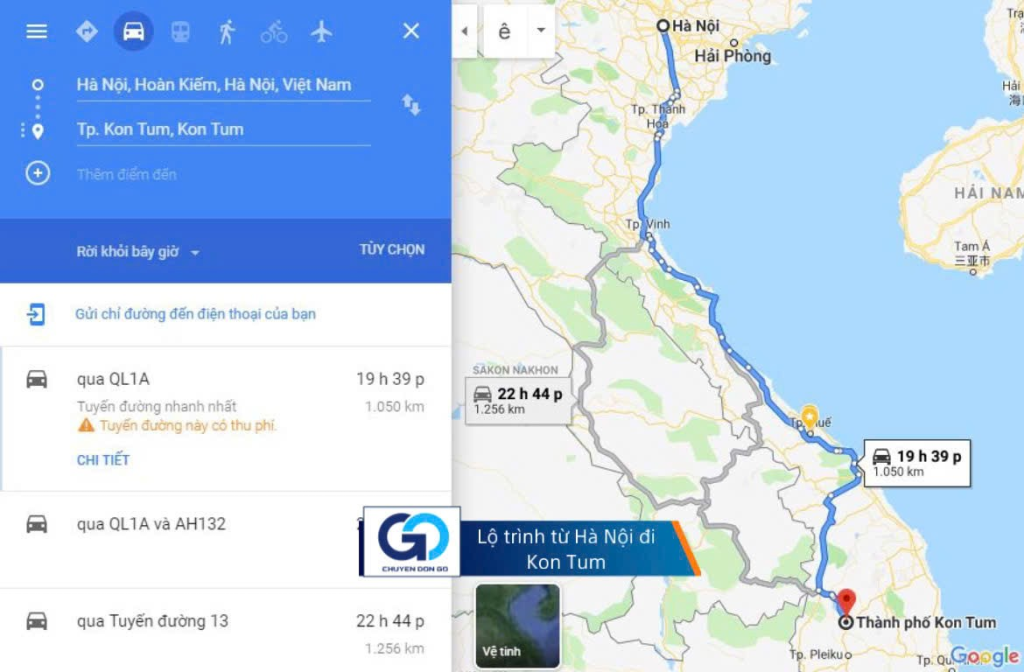Switch to walking directions mode

tap(227, 31)
